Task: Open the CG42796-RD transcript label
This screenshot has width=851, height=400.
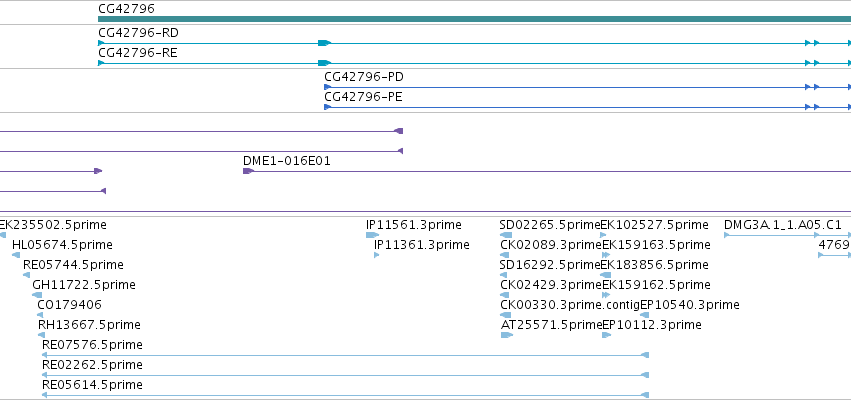Action: click(x=138, y=33)
